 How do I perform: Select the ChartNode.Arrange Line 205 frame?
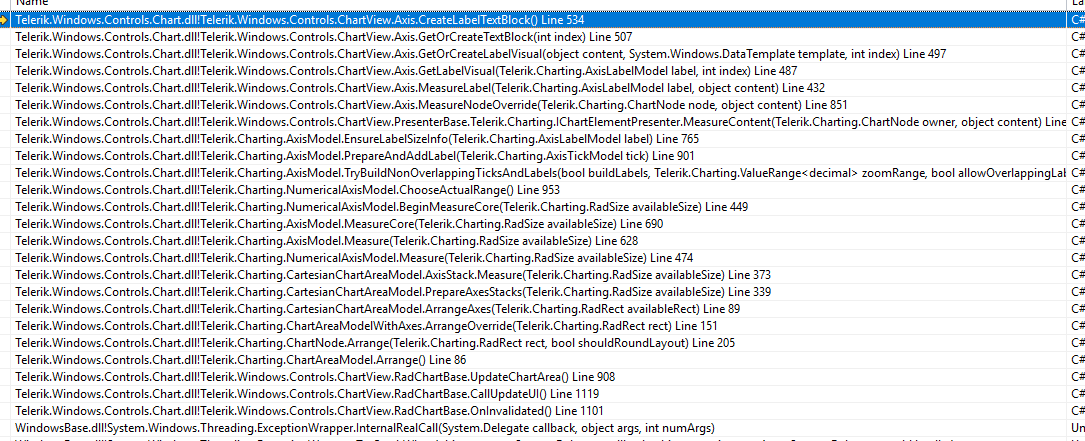(540, 342)
